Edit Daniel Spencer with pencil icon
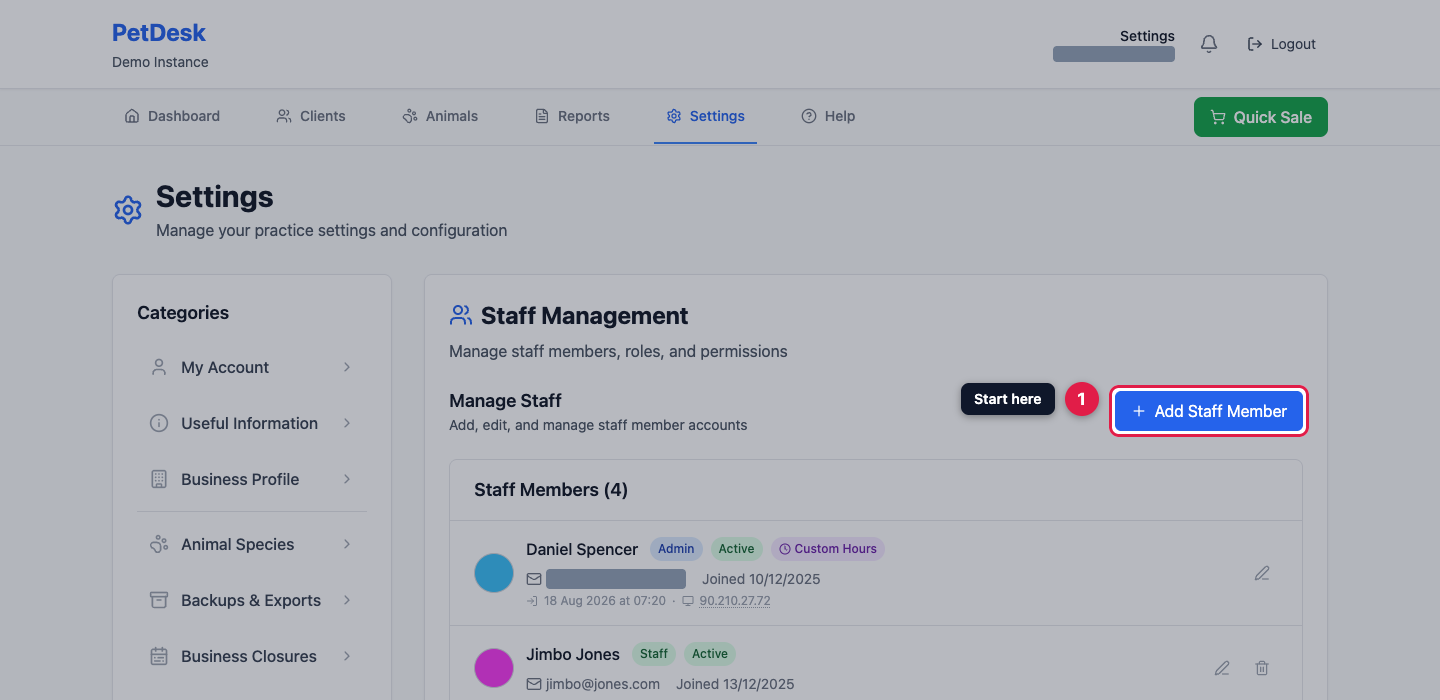This screenshot has width=1440, height=700. [x=1262, y=573]
